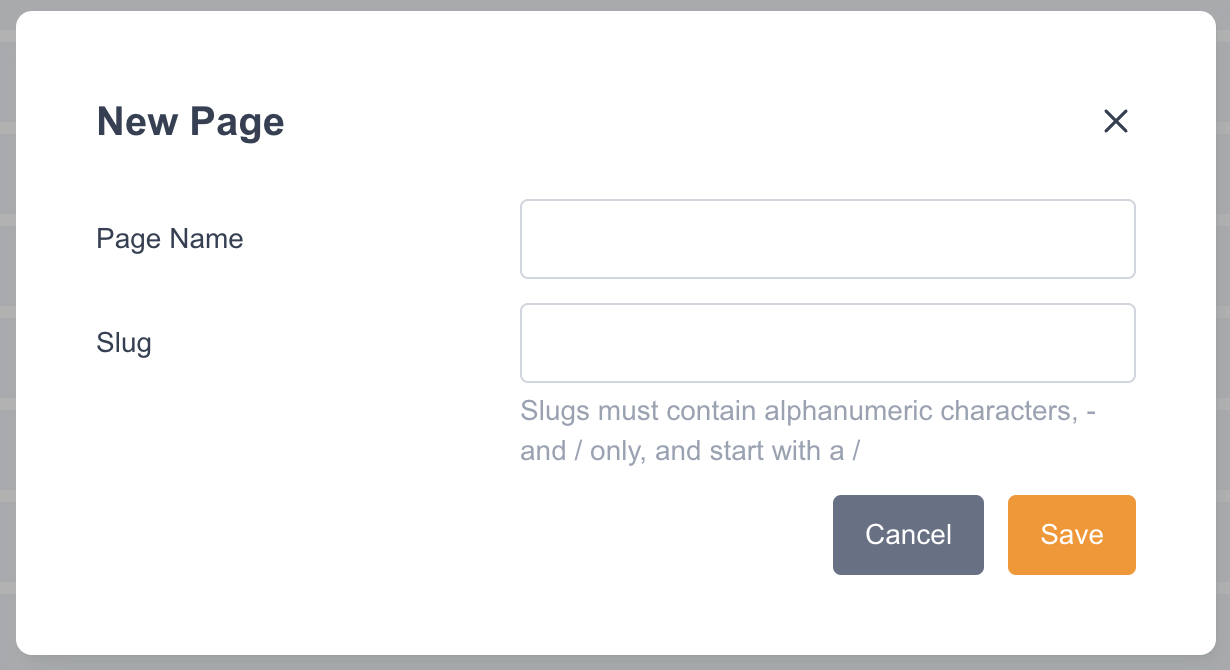Click the "Slug" field label
Image resolution: width=1230 pixels, height=670 pixels.
pyautogui.click(x=124, y=343)
